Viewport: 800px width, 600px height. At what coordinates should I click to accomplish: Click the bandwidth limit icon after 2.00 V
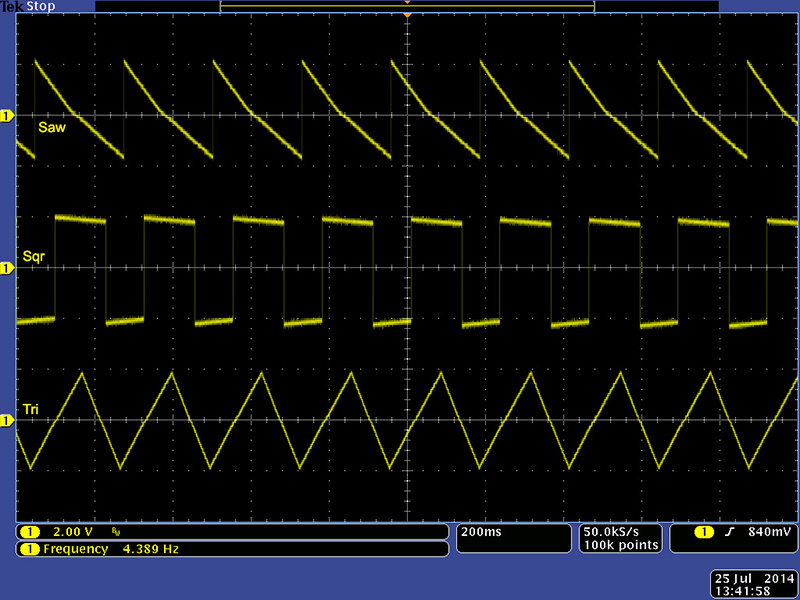[x=116, y=533]
